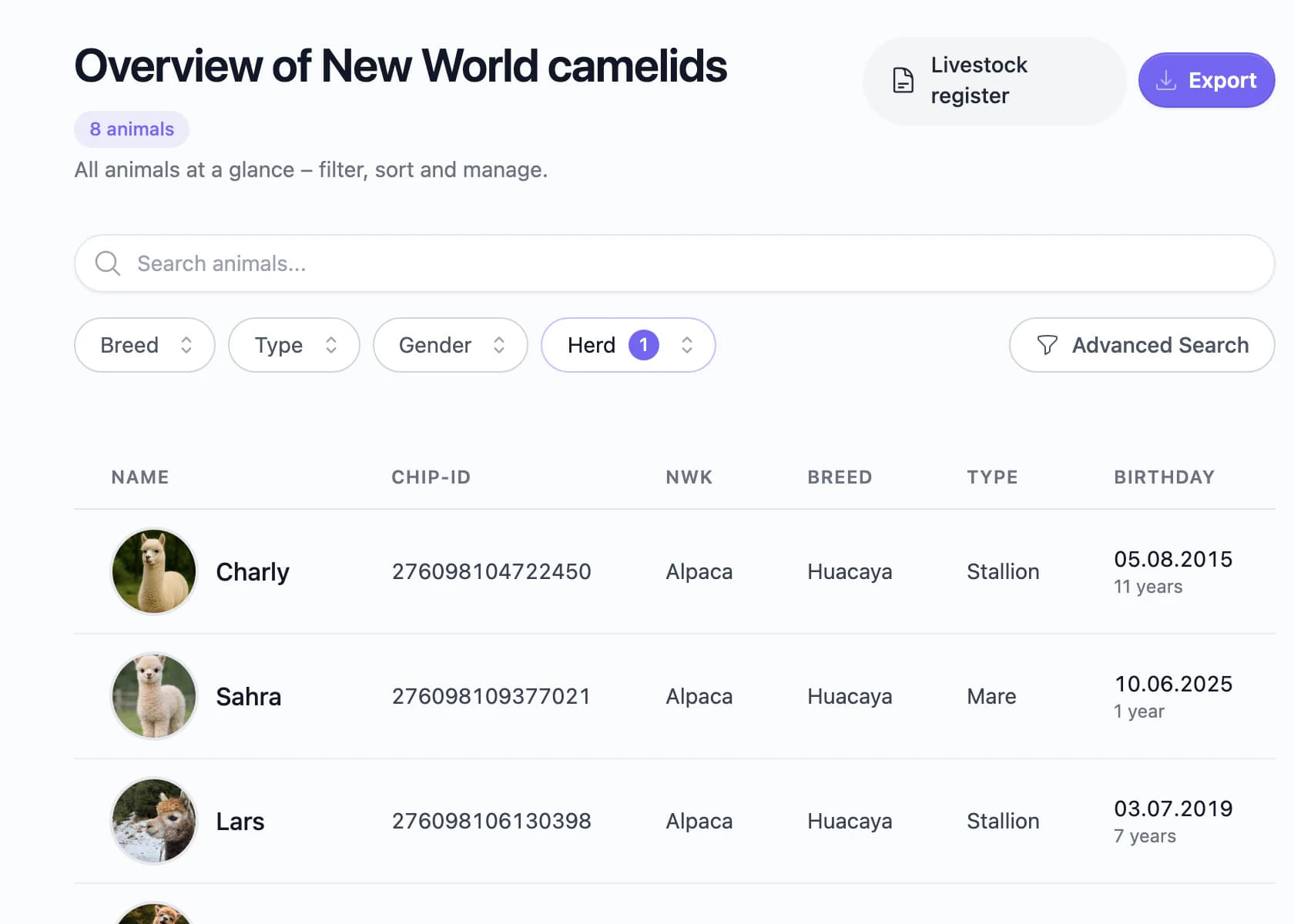Open Lars's alpaca profile photo
1294x924 pixels.
[x=154, y=821]
